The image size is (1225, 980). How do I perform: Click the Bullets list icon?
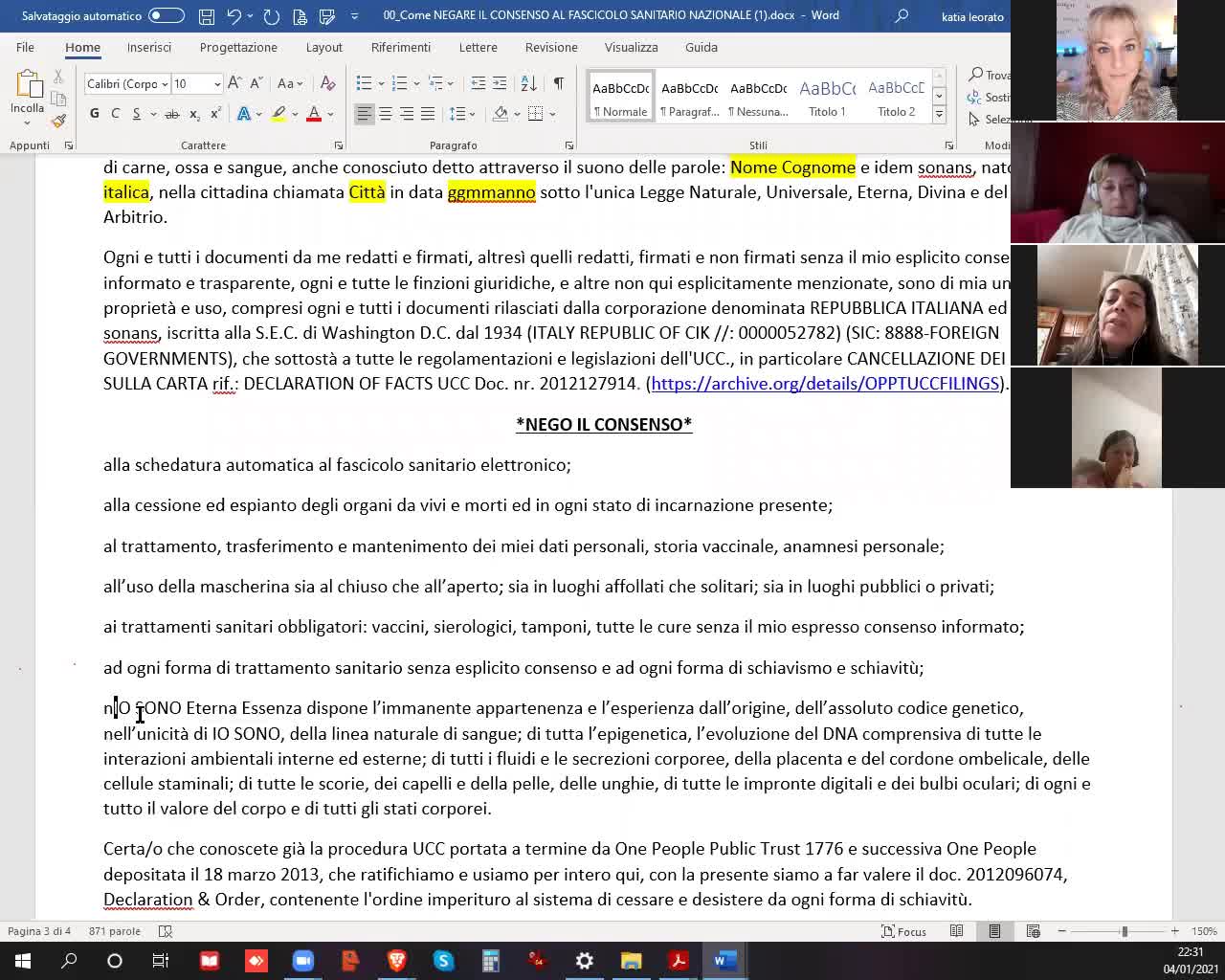point(364,83)
